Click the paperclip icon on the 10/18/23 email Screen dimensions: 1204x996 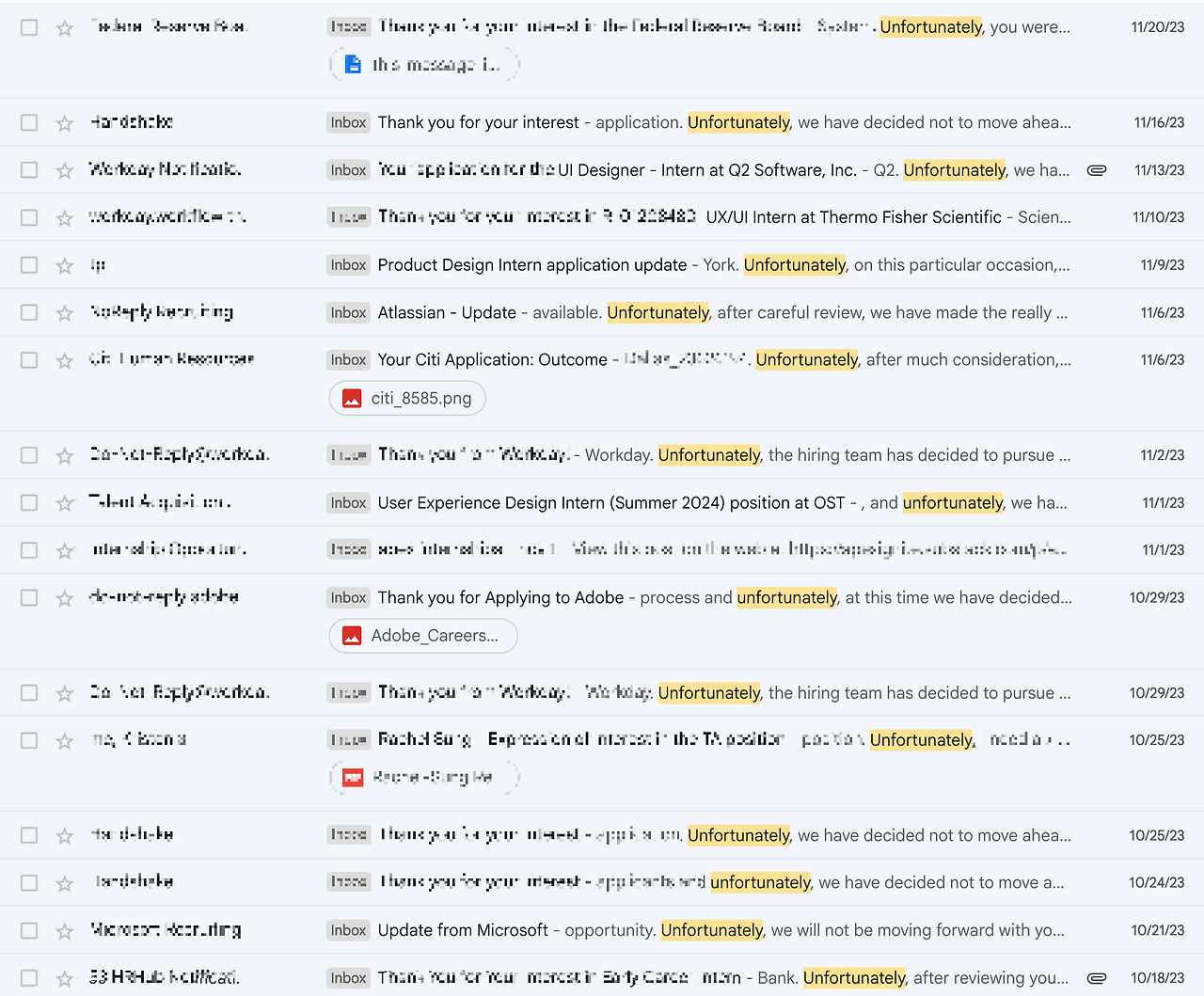1097,977
